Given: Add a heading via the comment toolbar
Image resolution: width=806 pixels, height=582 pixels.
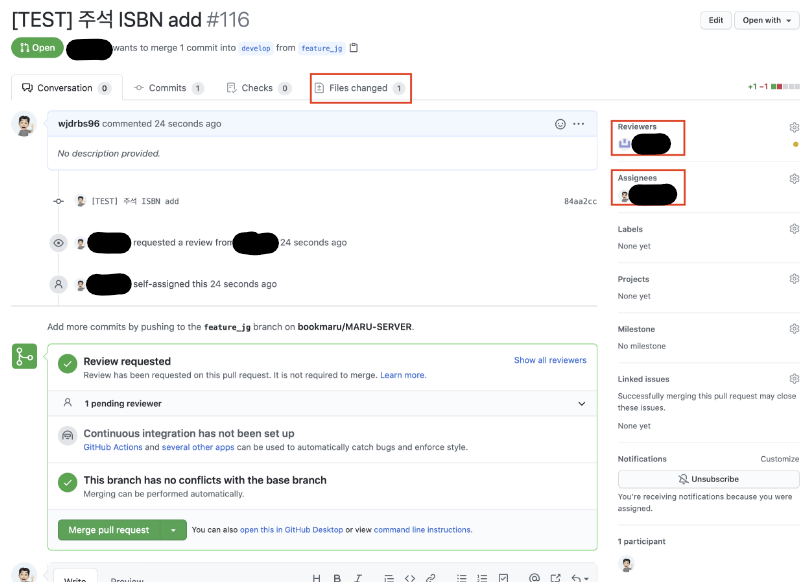Looking at the screenshot, I should click(316, 577).
